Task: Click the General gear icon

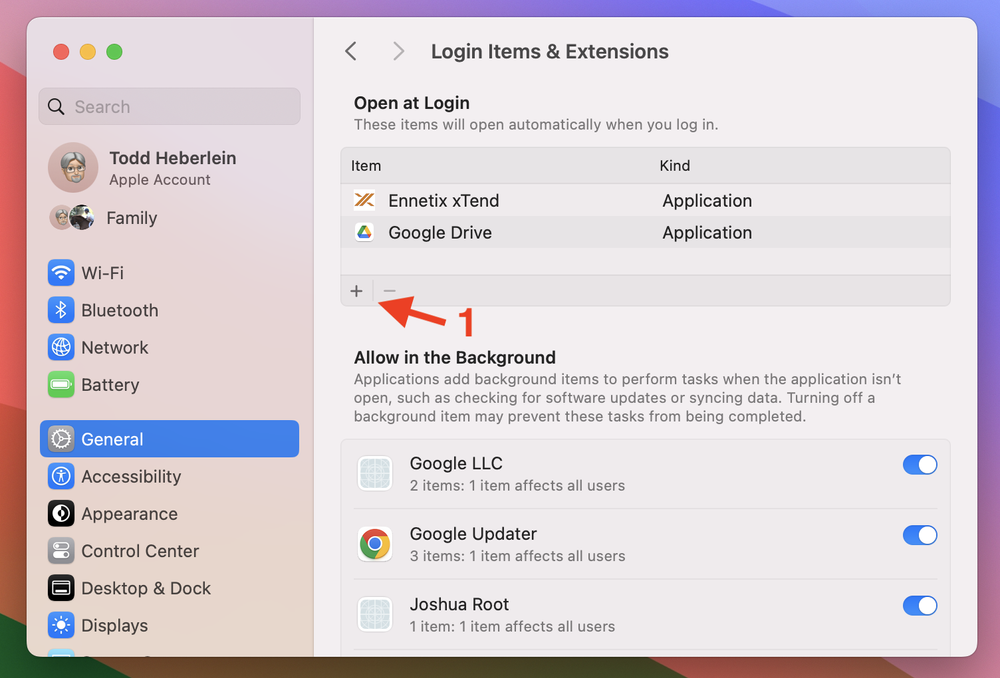Action: (61, 439)
